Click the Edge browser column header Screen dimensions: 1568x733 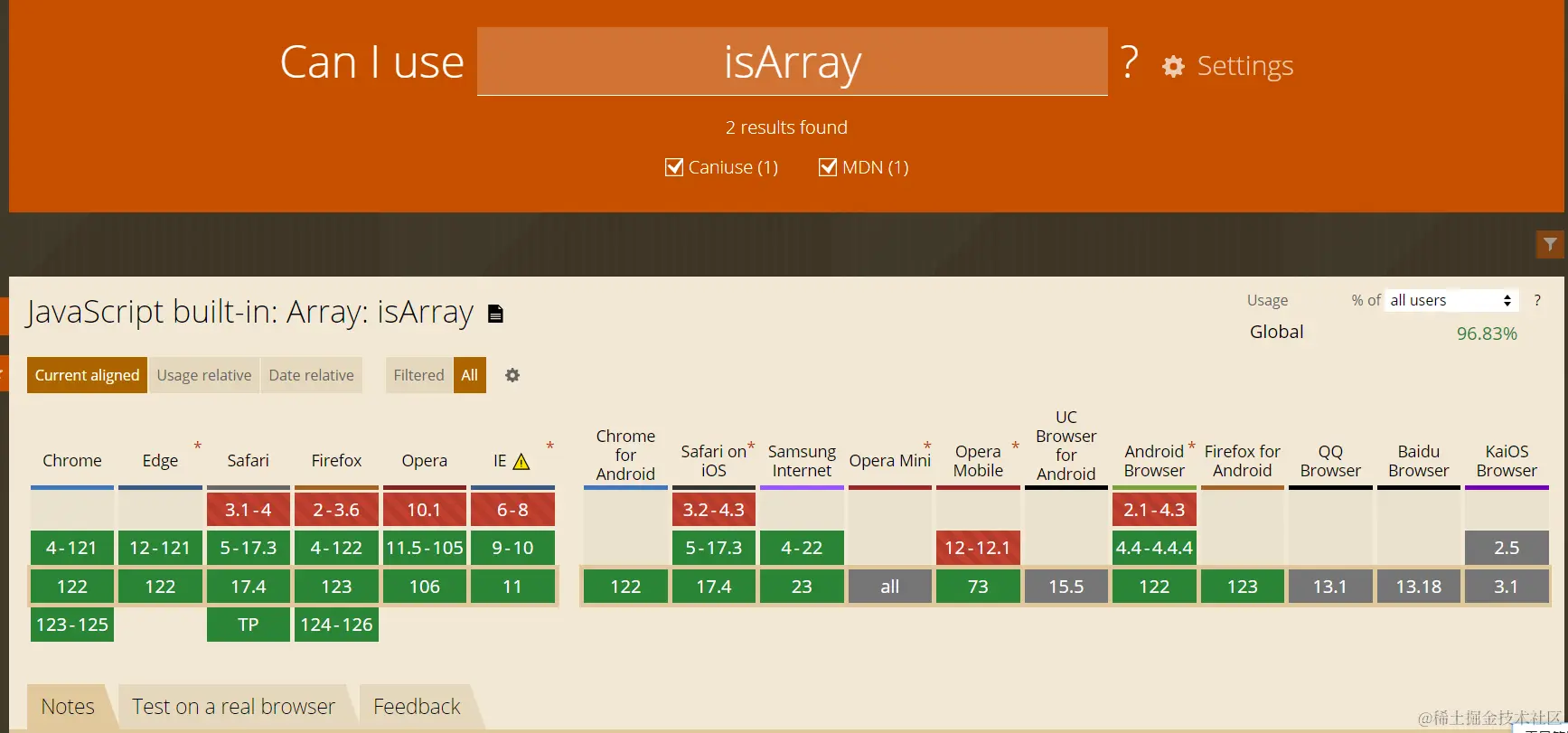click(x=160, y=461)
